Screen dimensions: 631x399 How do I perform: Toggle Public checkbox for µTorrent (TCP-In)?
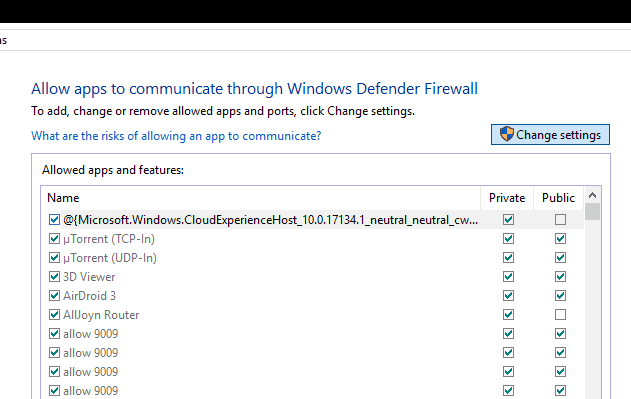pyautogui.click(x=560, y=238)
